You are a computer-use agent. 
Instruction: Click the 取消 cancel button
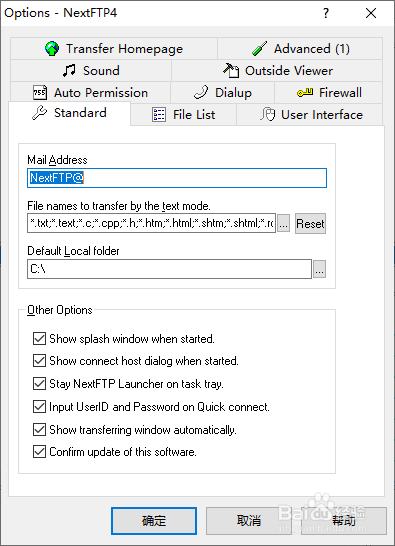coord(248,521)
